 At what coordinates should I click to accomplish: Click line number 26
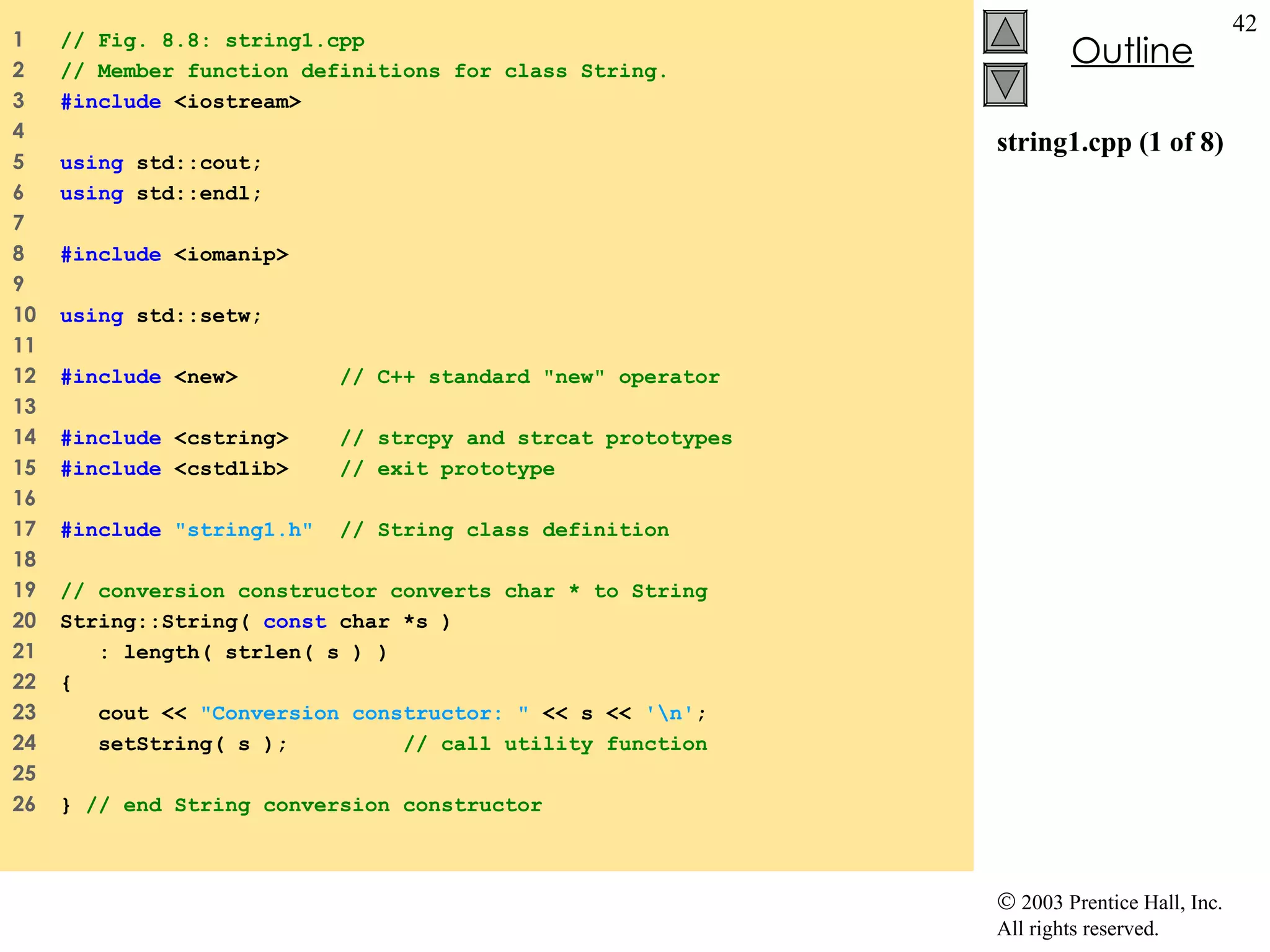24,804
